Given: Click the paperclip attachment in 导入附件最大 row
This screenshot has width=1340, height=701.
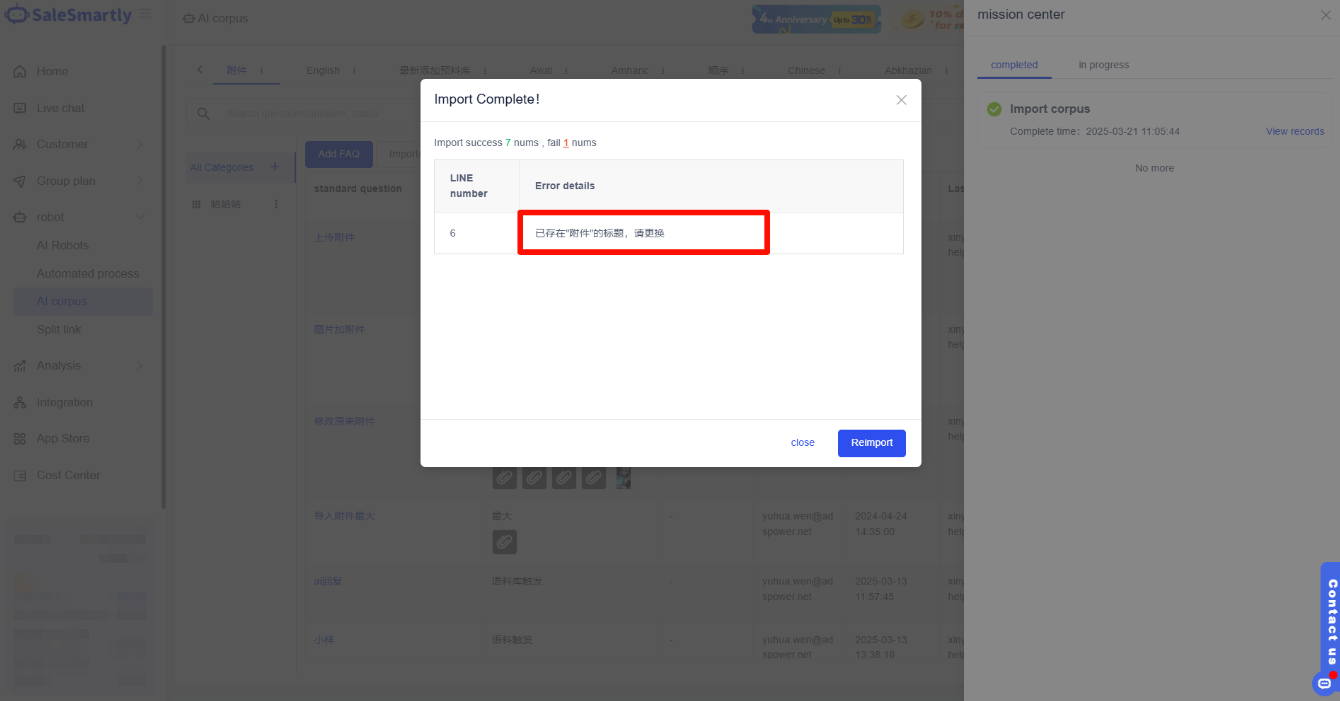Looking at the screenshot, I should tap(505, 542).
